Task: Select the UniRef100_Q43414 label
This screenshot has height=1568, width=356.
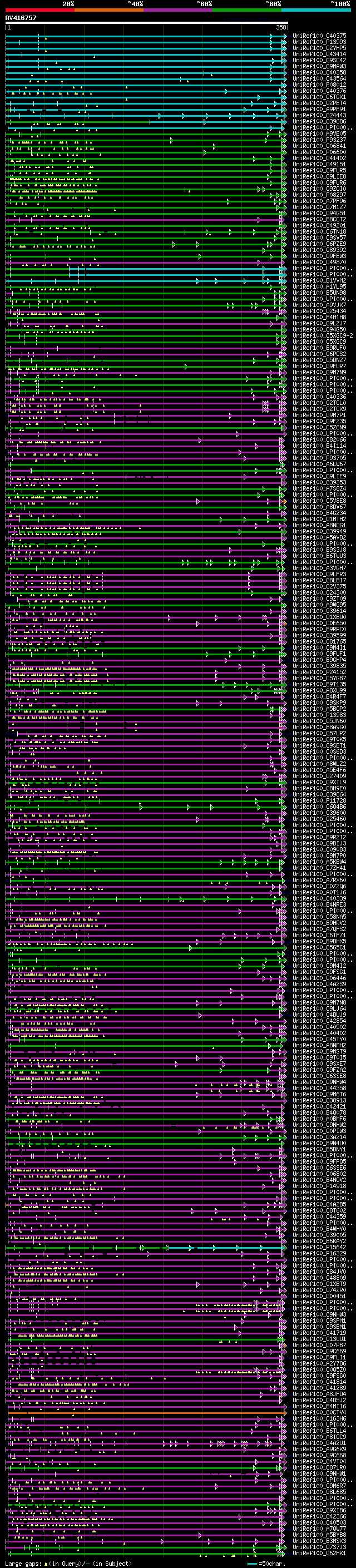Action: tap(319, 54)
